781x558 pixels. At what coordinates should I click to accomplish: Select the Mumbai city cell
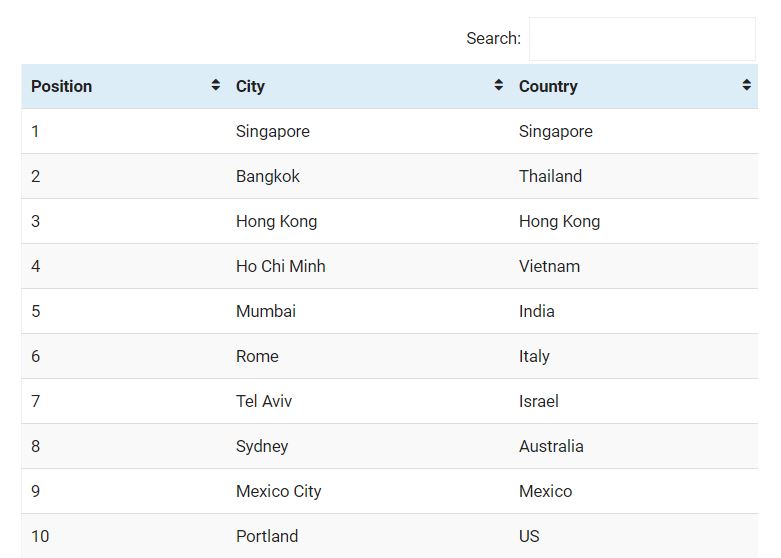(x=266, y=312)
